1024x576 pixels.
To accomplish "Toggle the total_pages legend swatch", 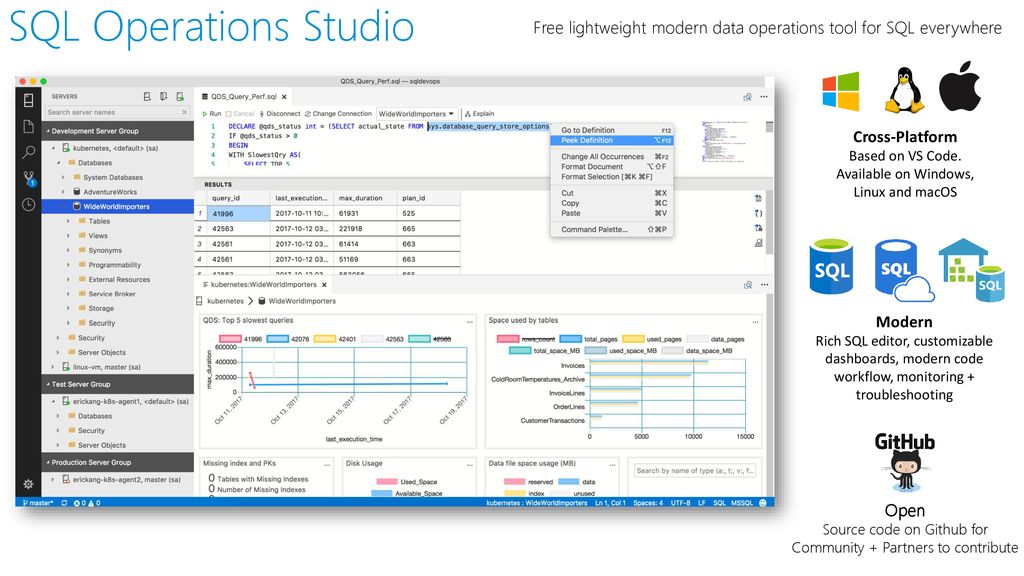I will (571, 339).
